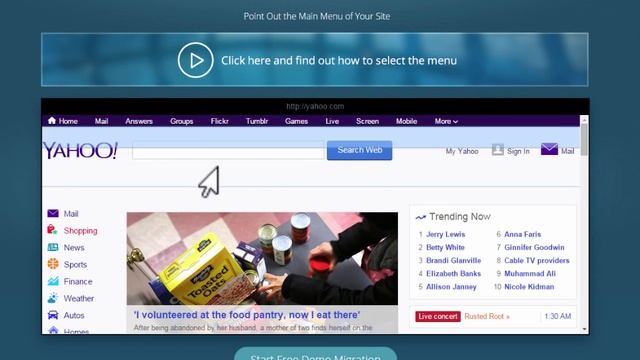The image size is (640, 360).
Task: Click the Yahoo search input field
Action: [228, 151]
